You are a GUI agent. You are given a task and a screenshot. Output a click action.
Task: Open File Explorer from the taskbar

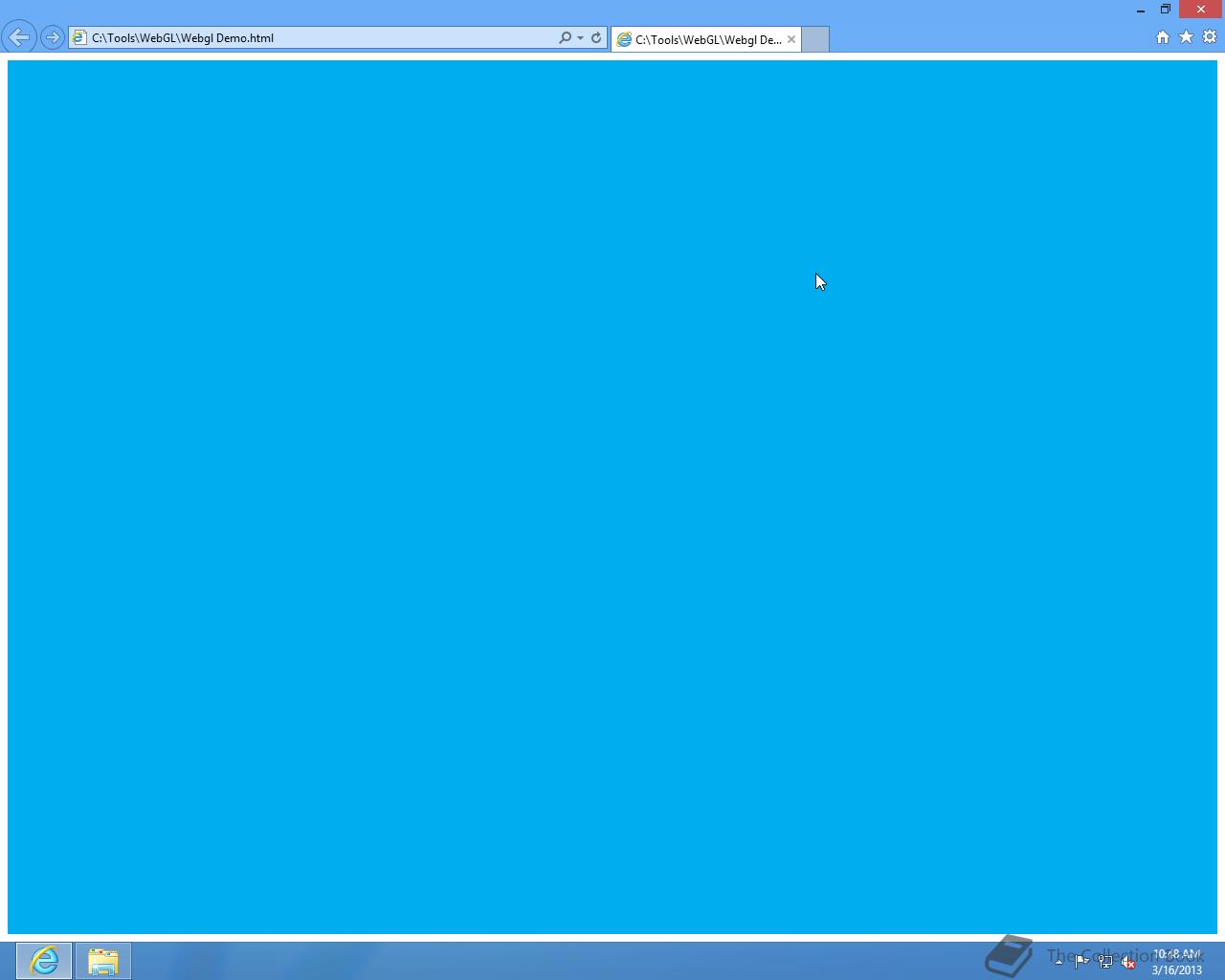[103, 961]
